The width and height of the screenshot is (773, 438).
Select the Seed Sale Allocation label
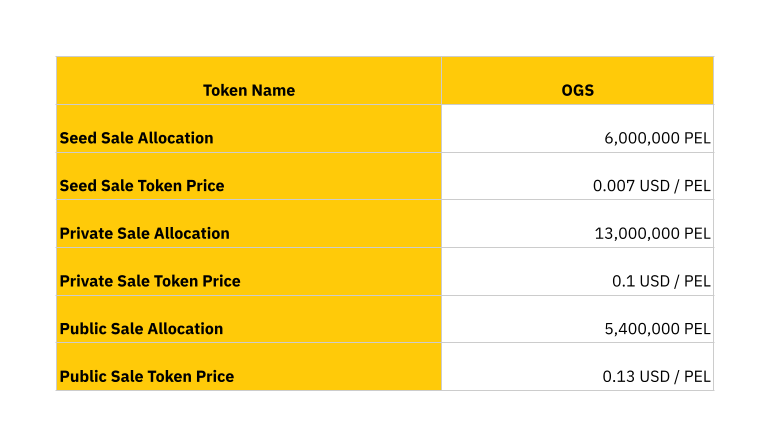pos(136,138)
